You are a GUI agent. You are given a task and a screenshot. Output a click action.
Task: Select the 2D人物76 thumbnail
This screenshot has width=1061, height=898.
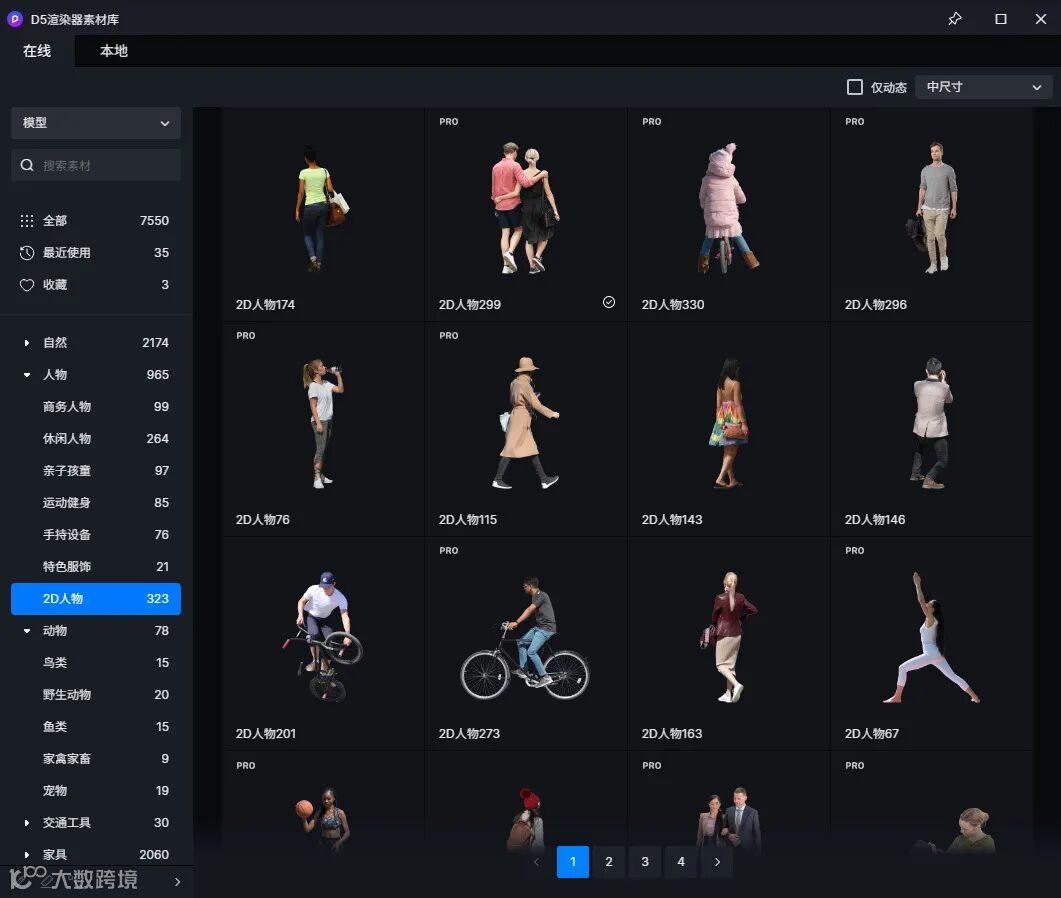click(x=323, y=429)
